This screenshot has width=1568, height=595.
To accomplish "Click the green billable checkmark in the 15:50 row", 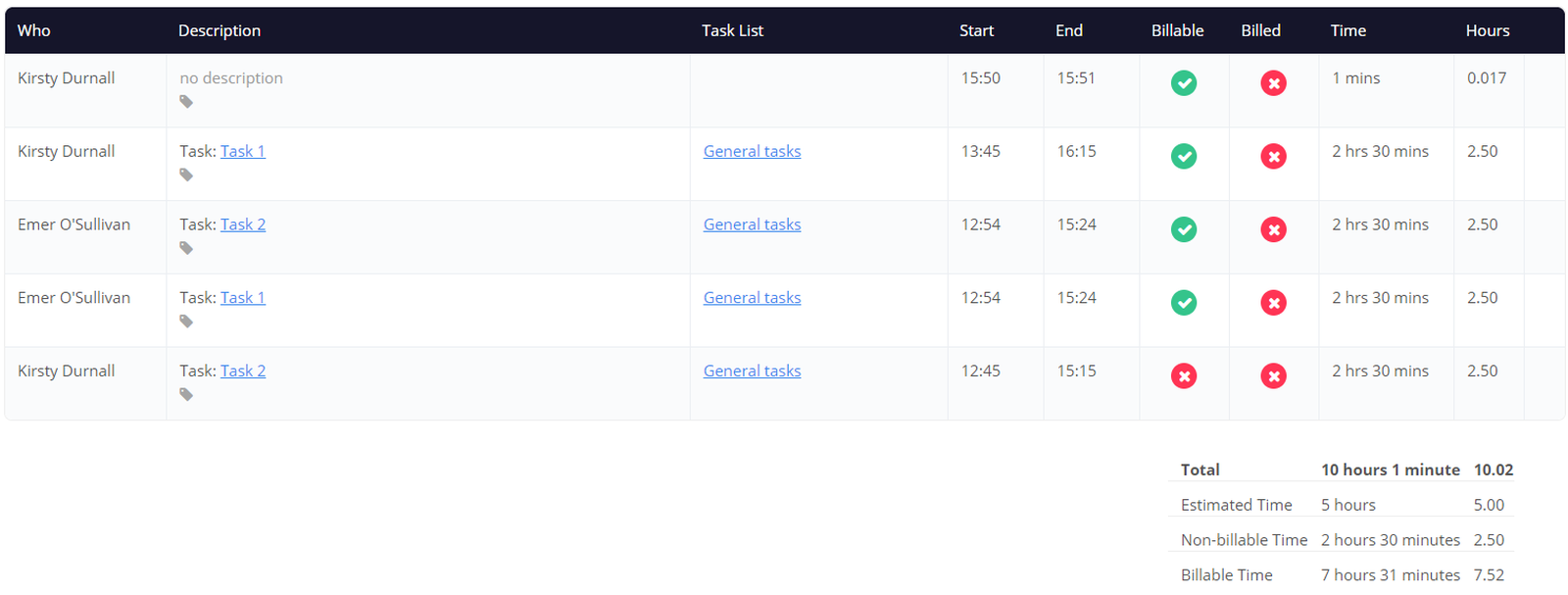I will 1184,83.
